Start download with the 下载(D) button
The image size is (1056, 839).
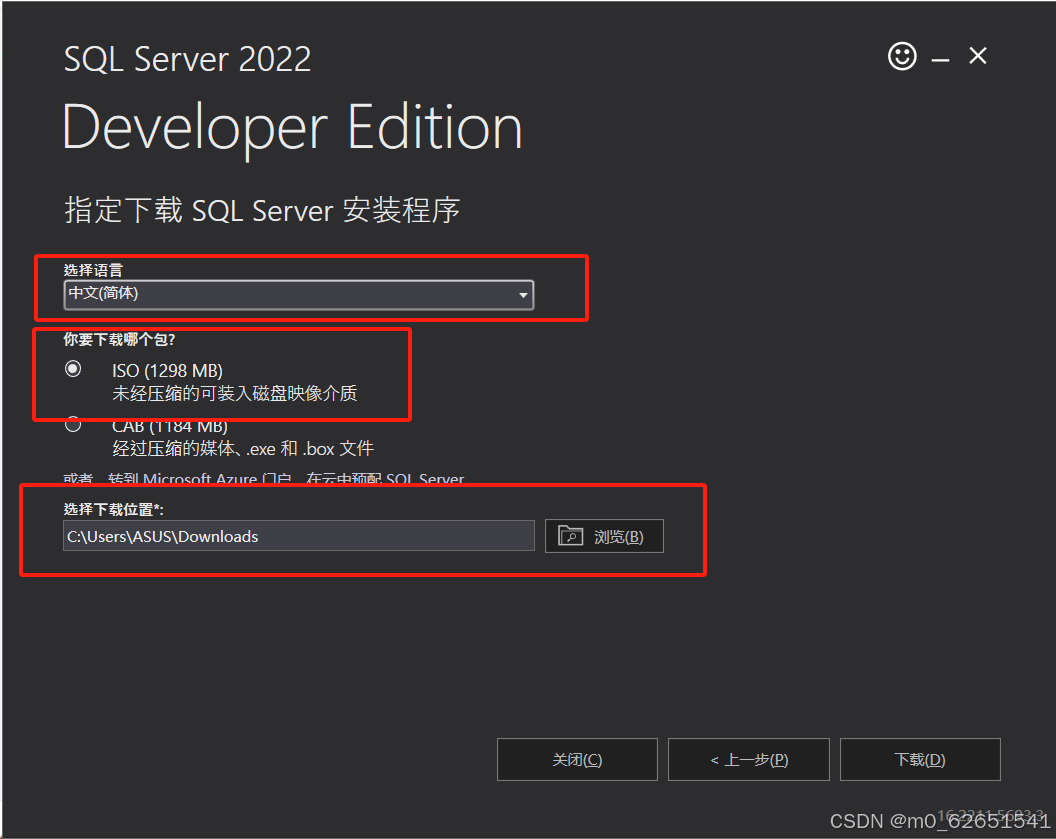tap(920, 760)
